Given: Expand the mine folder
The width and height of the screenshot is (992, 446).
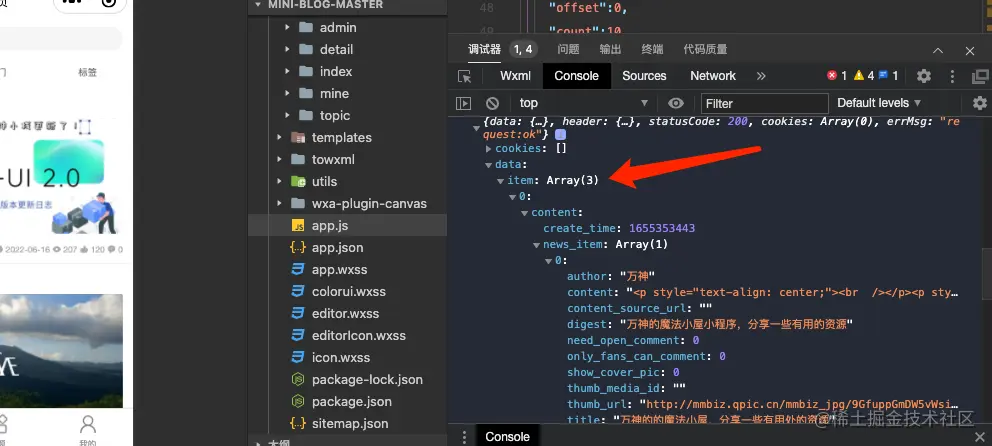Looking at the screenshot, I should point(287,94).
